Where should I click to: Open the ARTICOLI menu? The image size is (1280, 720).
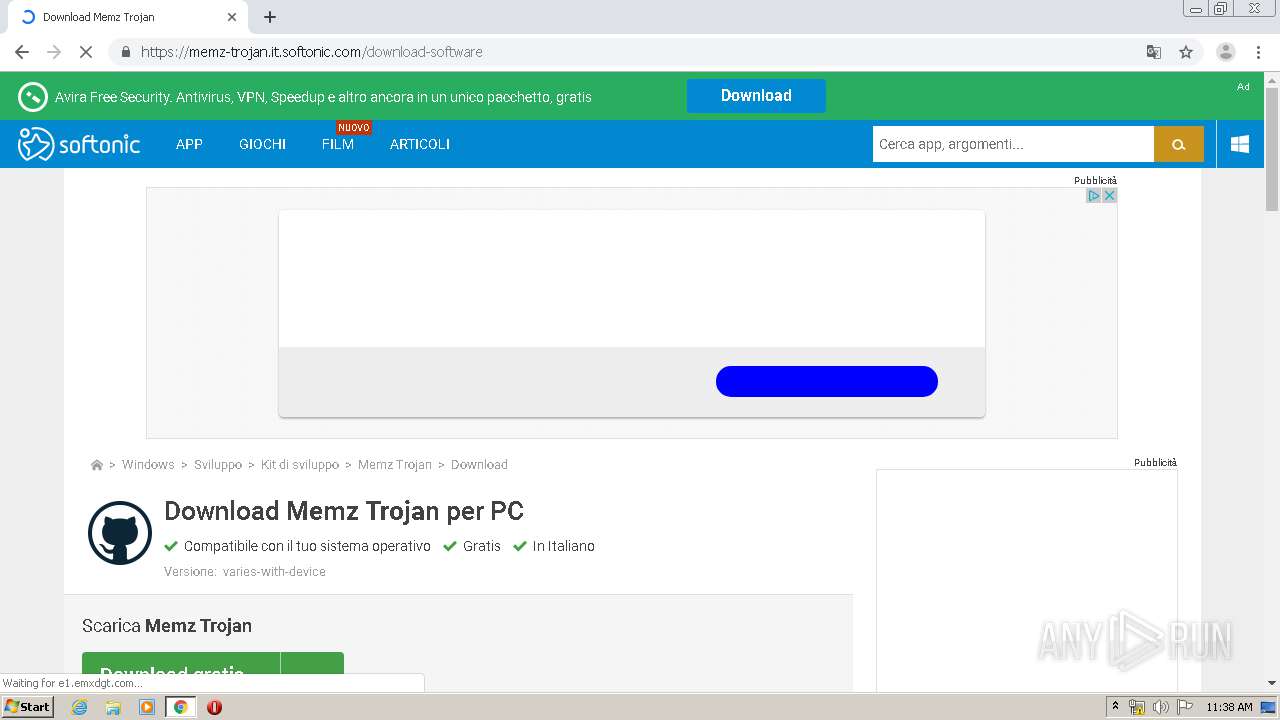click(x=420, y=144)
